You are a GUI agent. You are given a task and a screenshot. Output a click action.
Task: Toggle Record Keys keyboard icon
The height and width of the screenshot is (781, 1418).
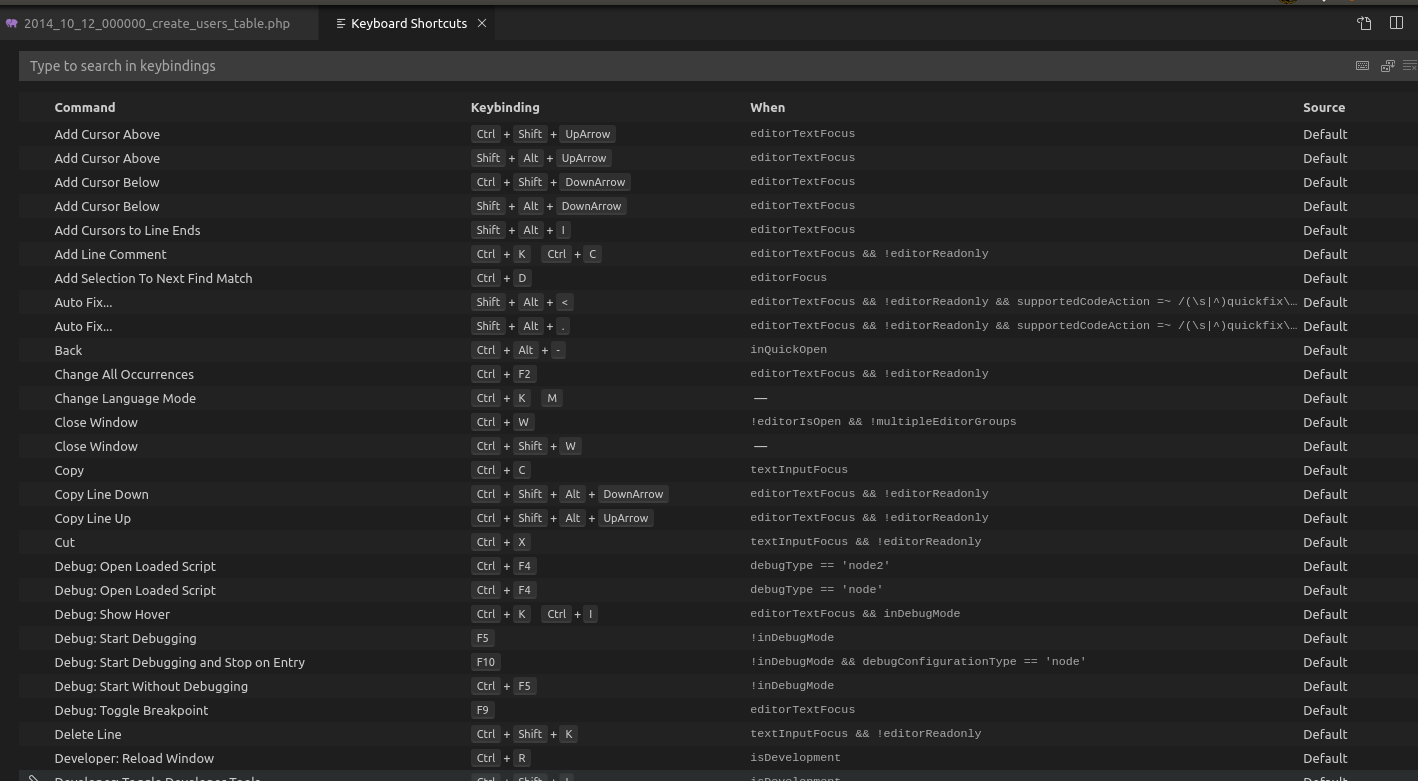[x=1362, y=66]
